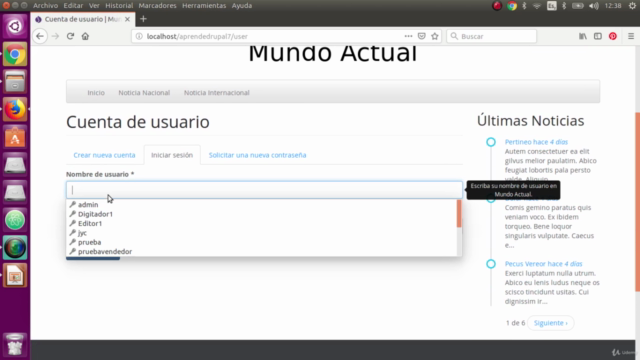Open the Files manager from the dock

[15, 82]
